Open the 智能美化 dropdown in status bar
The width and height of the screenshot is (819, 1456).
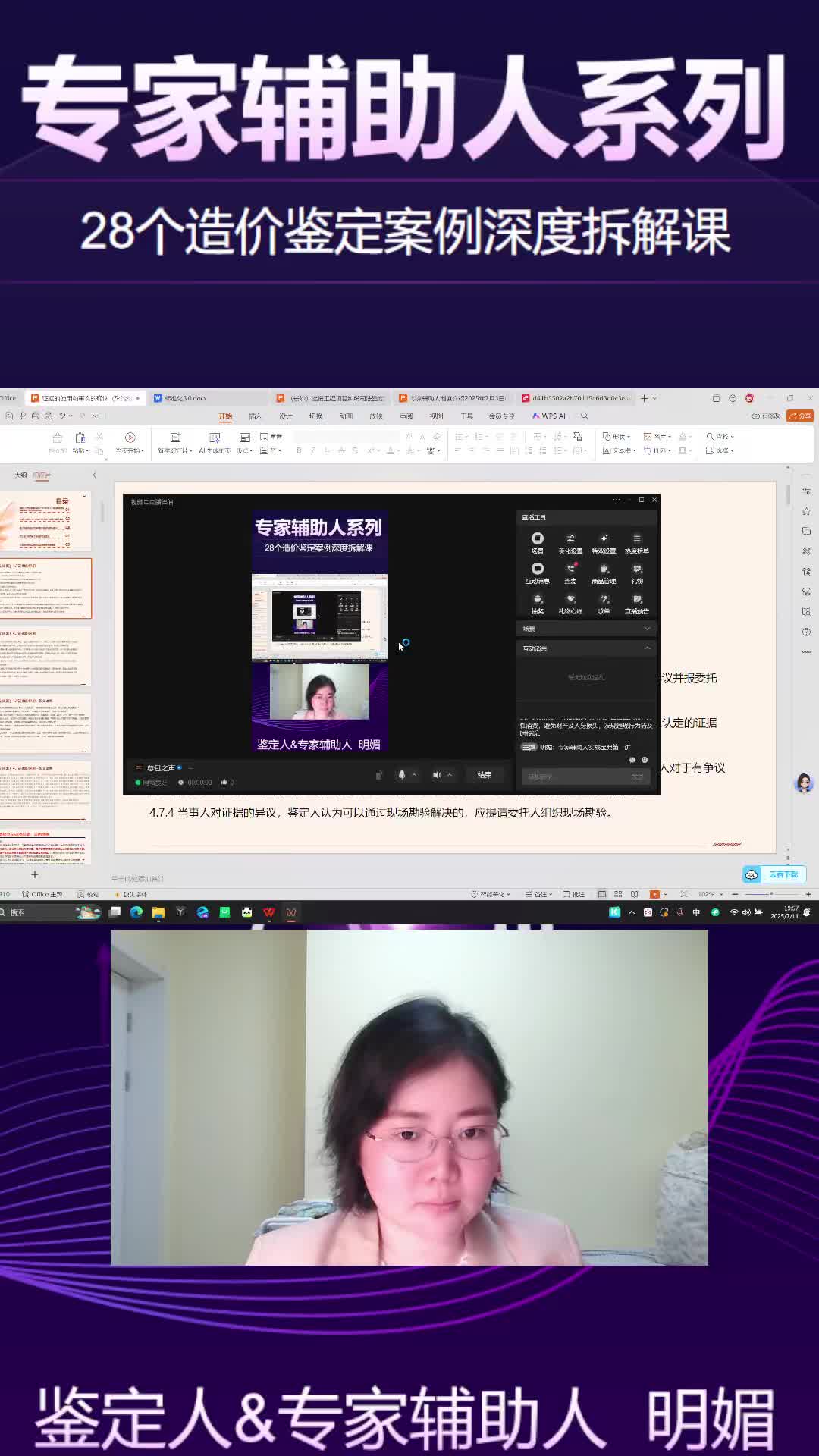click(491, 894)
